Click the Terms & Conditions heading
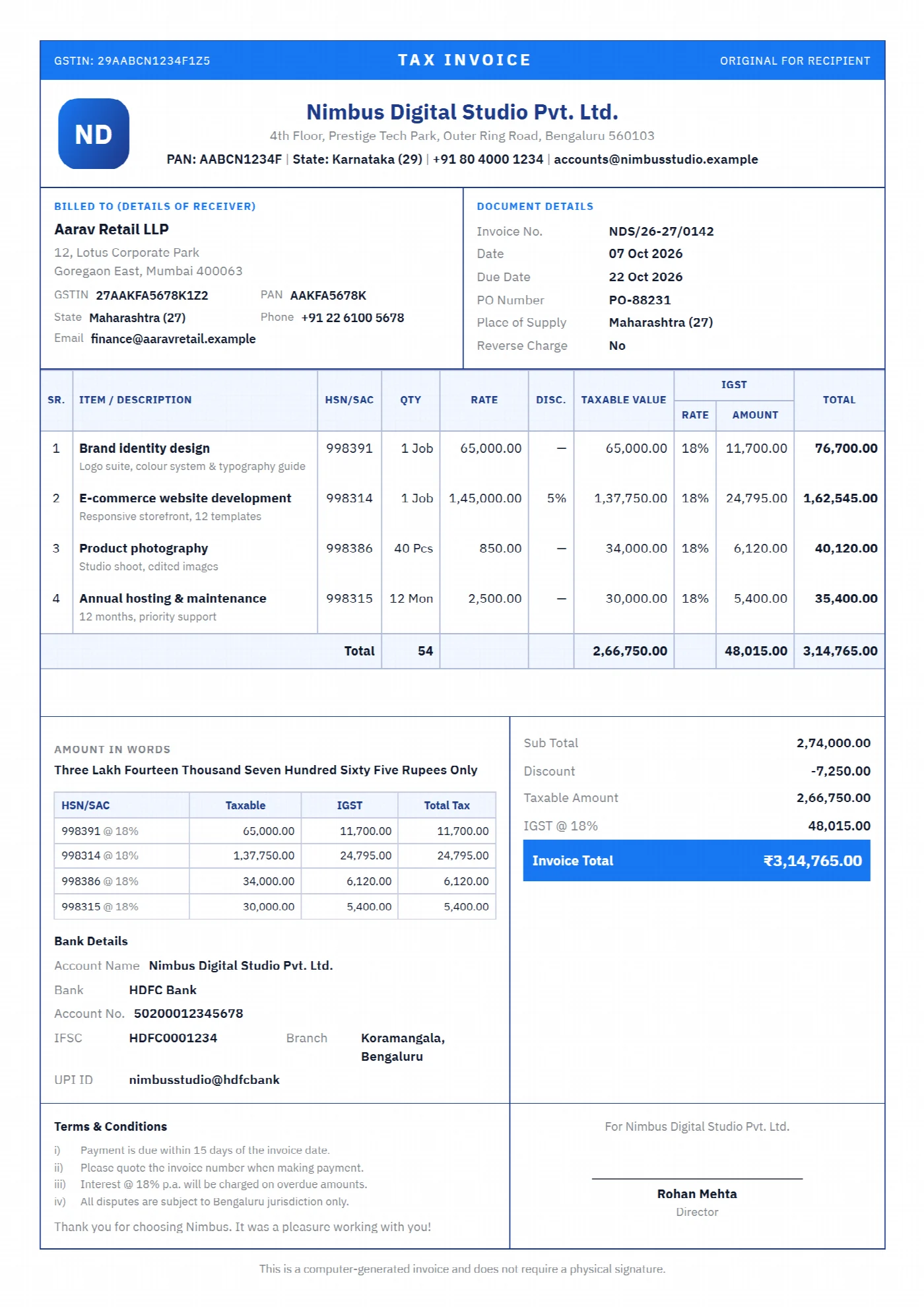This screenshot has height=1307, width=924. (x=110, y=1127)
